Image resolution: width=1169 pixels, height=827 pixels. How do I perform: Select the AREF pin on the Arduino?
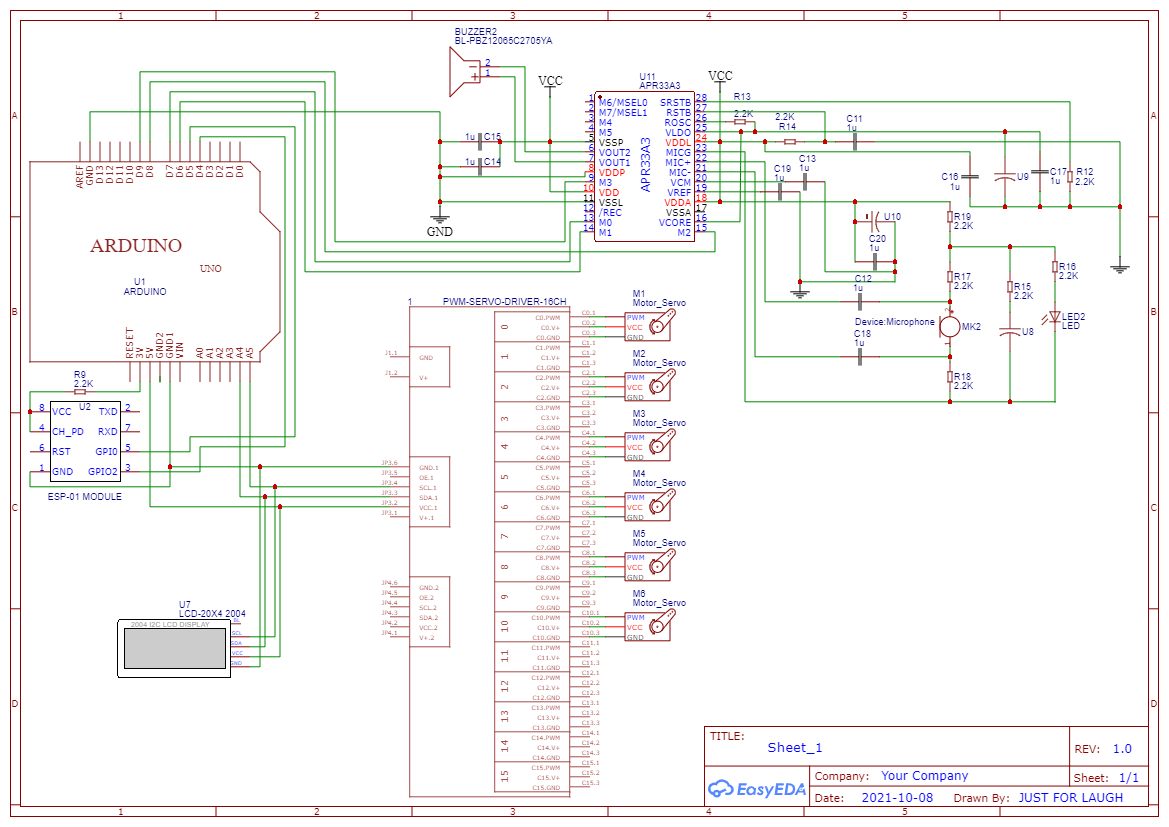(x=81, y=176)
